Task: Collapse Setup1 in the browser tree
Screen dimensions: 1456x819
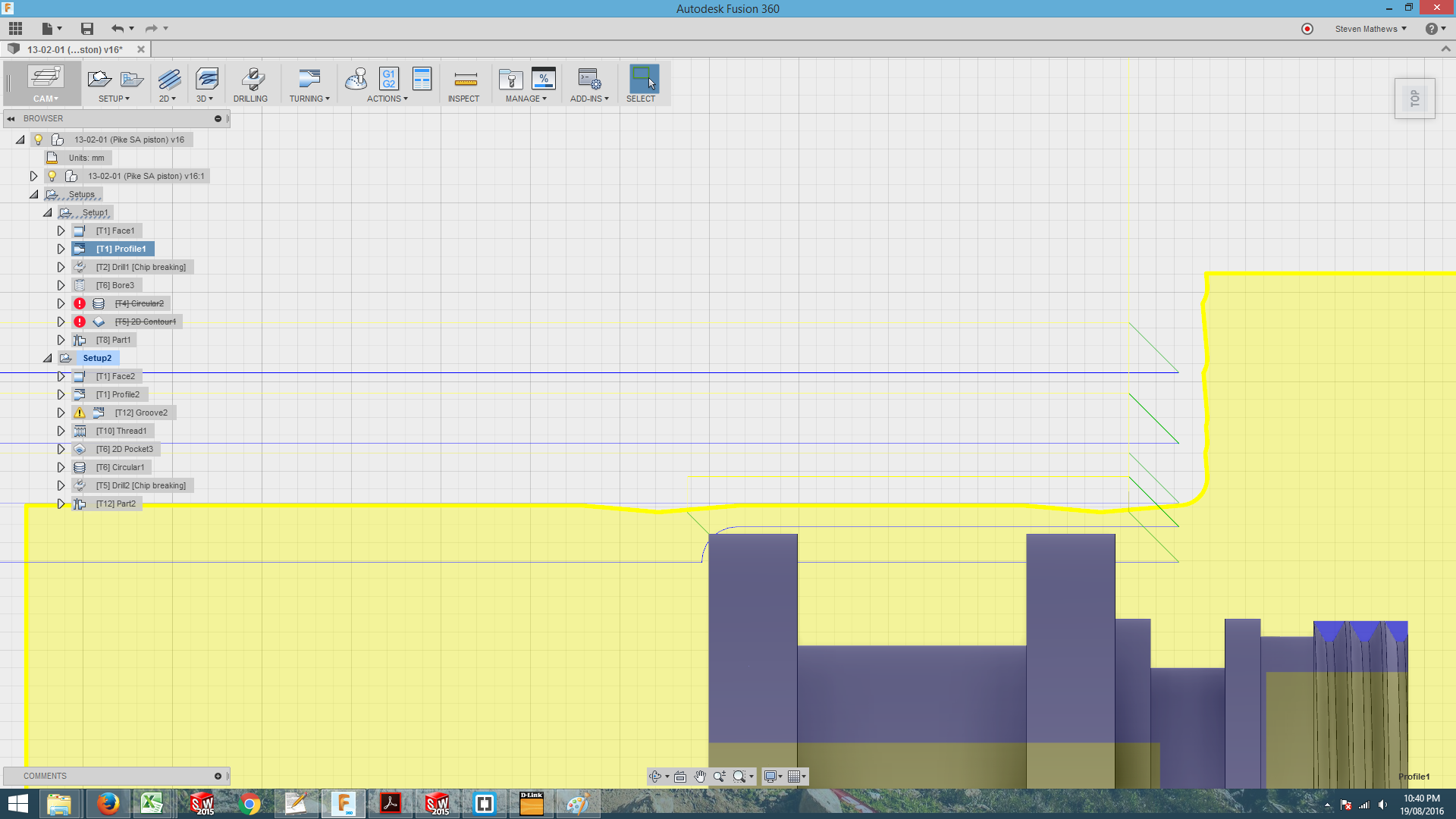Action: coord(47,212)
